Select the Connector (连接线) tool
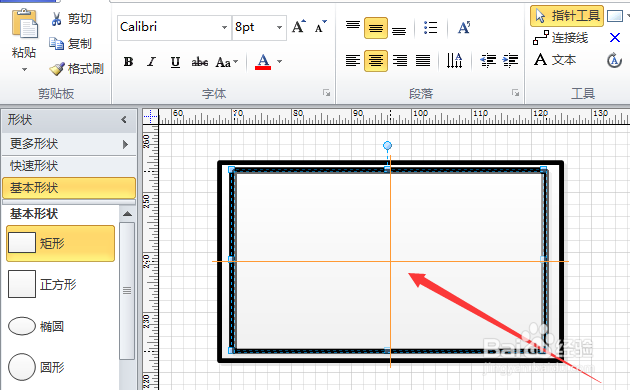 [x=560, y=38]
